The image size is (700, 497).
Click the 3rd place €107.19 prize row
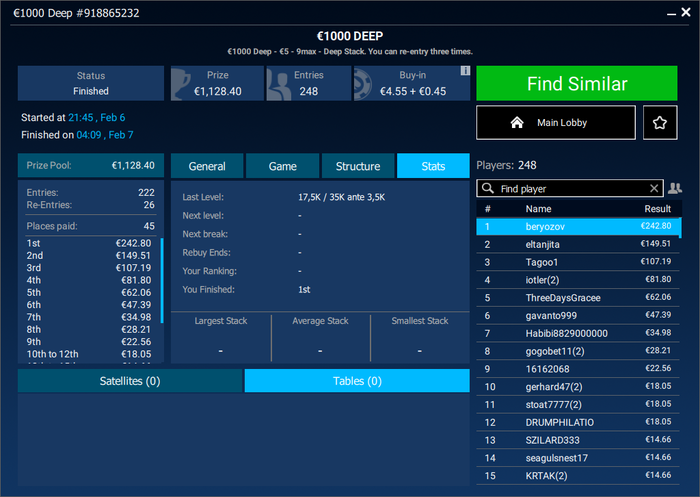89,268
